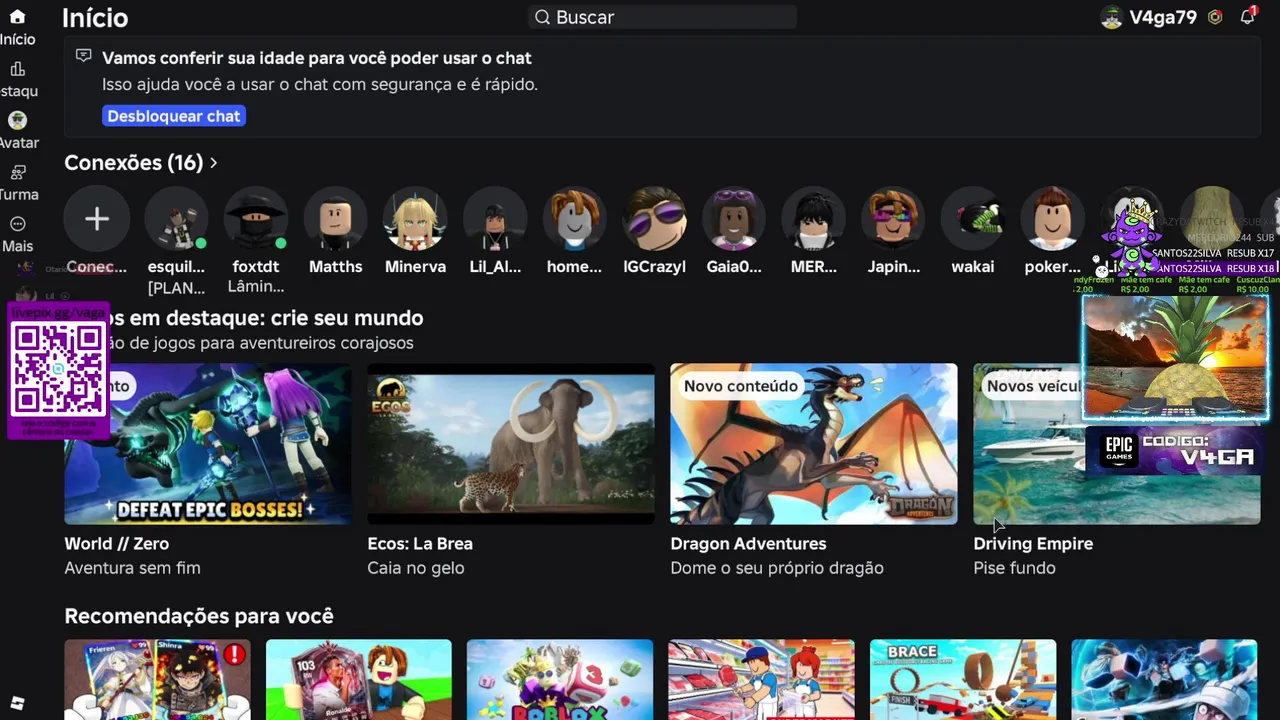
Task: Open Matths friend avatar
Action: (336, 219)
